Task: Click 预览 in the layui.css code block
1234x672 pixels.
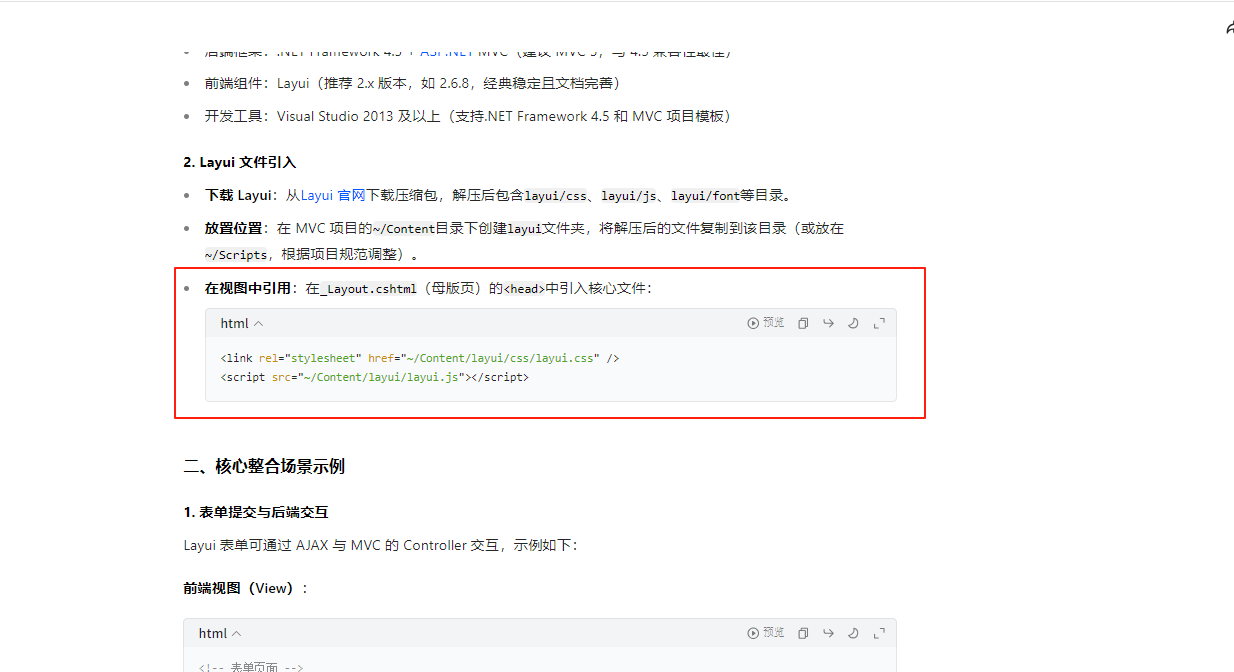Action: point(766,323)
